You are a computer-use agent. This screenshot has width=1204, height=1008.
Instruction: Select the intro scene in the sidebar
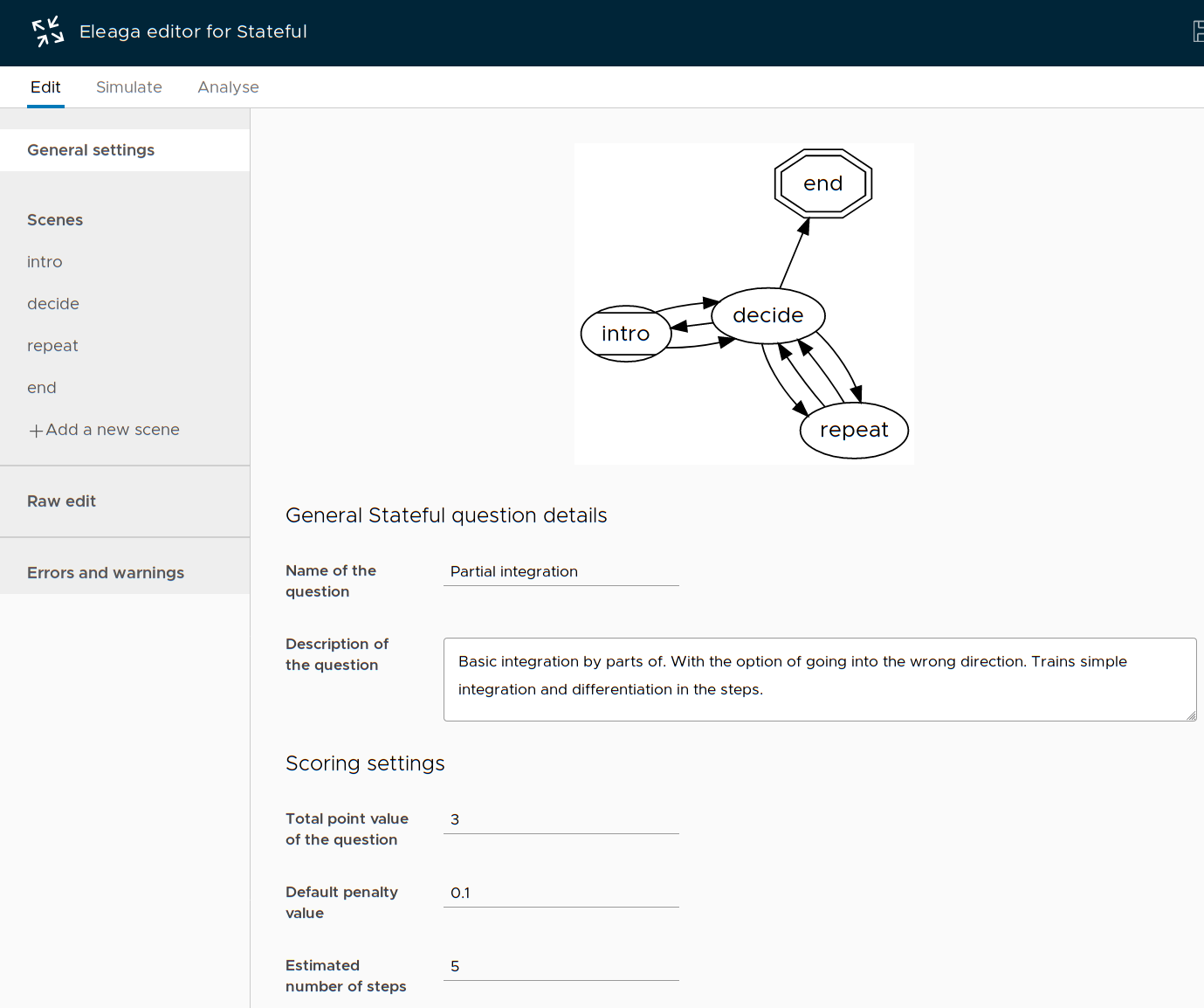point(45,262)
